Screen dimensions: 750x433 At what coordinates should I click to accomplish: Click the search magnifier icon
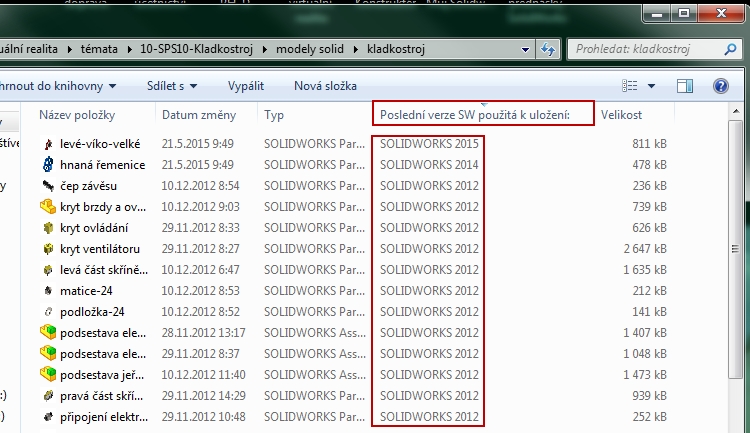pos(730,49)
